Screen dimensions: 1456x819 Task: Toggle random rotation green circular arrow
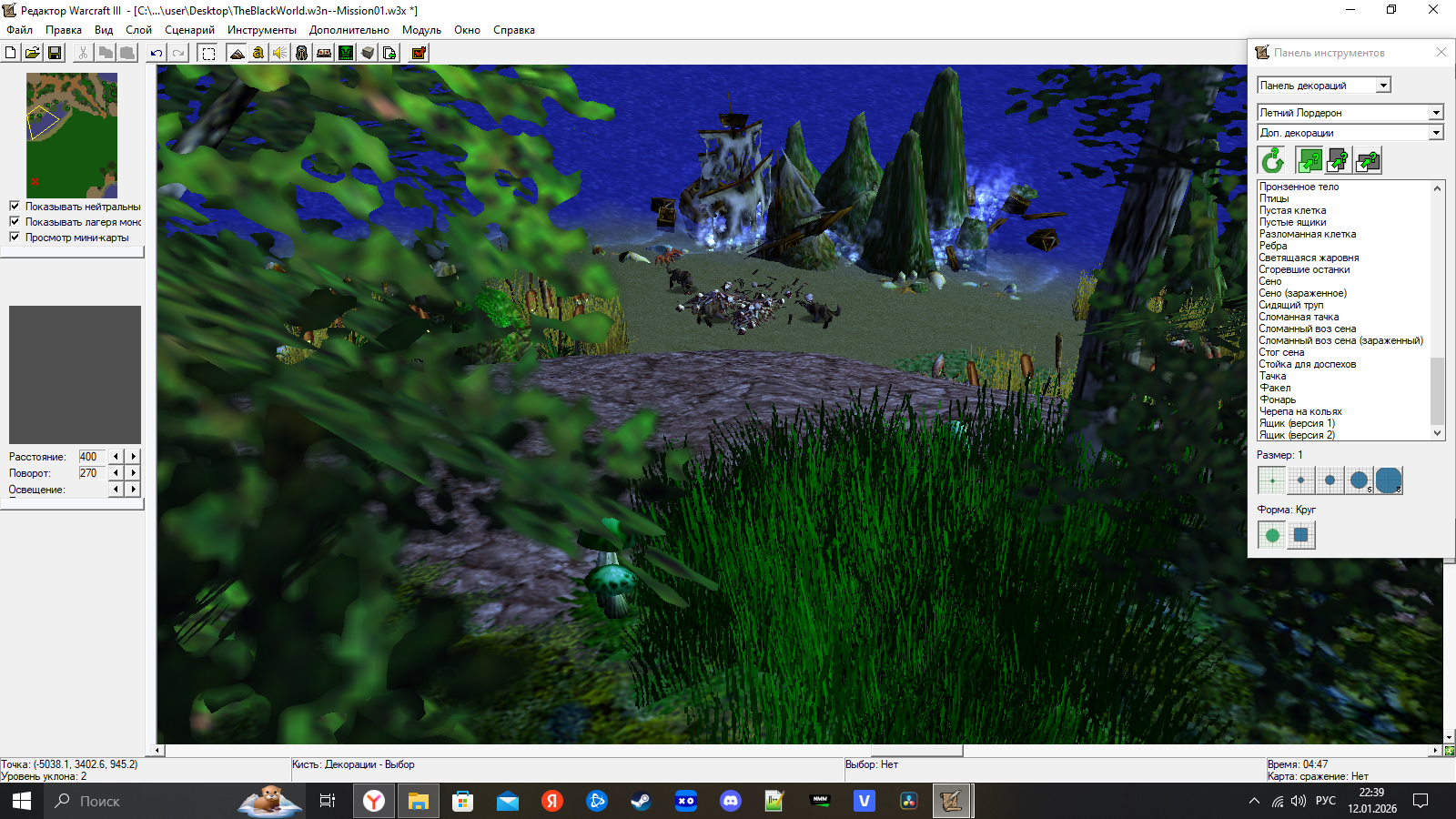click(x=1272, y=161)
